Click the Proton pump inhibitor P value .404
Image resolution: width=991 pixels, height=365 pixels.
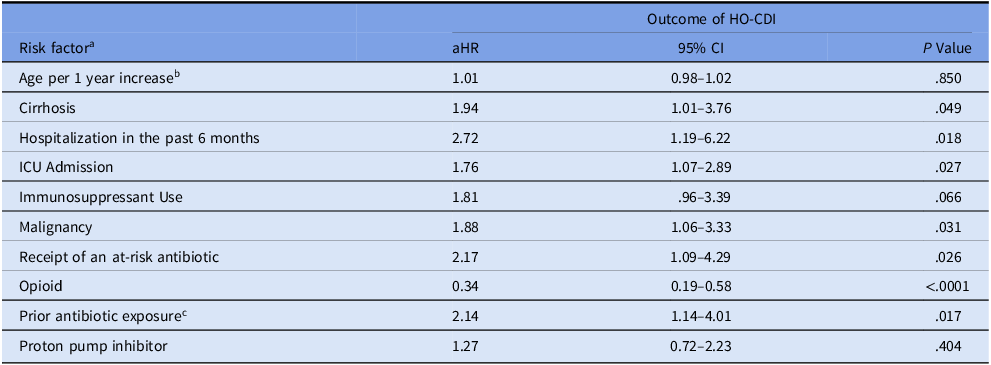[x=950, y=347]
